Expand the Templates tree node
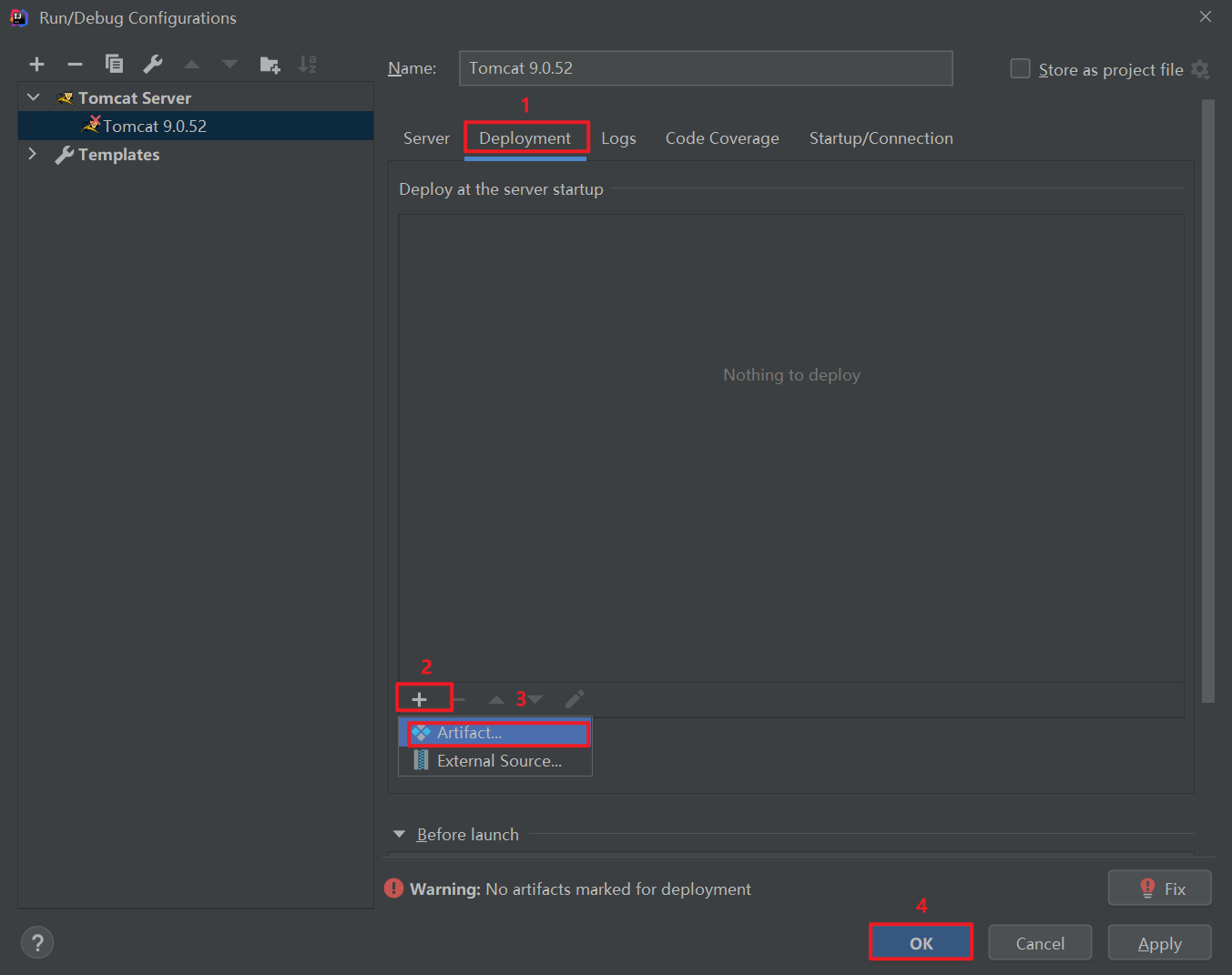 33,154
